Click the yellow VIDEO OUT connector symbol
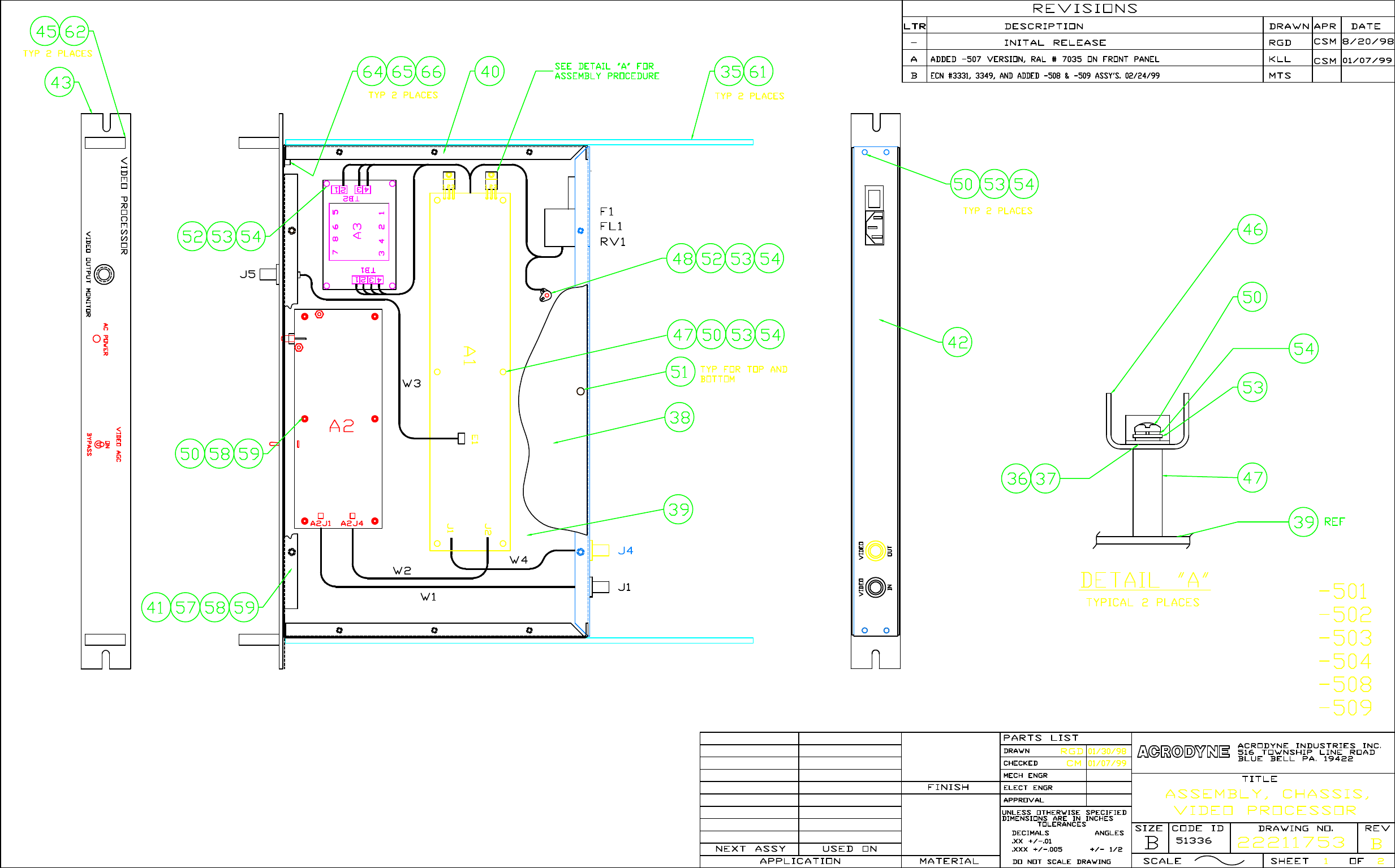The width and height of the screenshot is (1395, 868). click(875, 551)
